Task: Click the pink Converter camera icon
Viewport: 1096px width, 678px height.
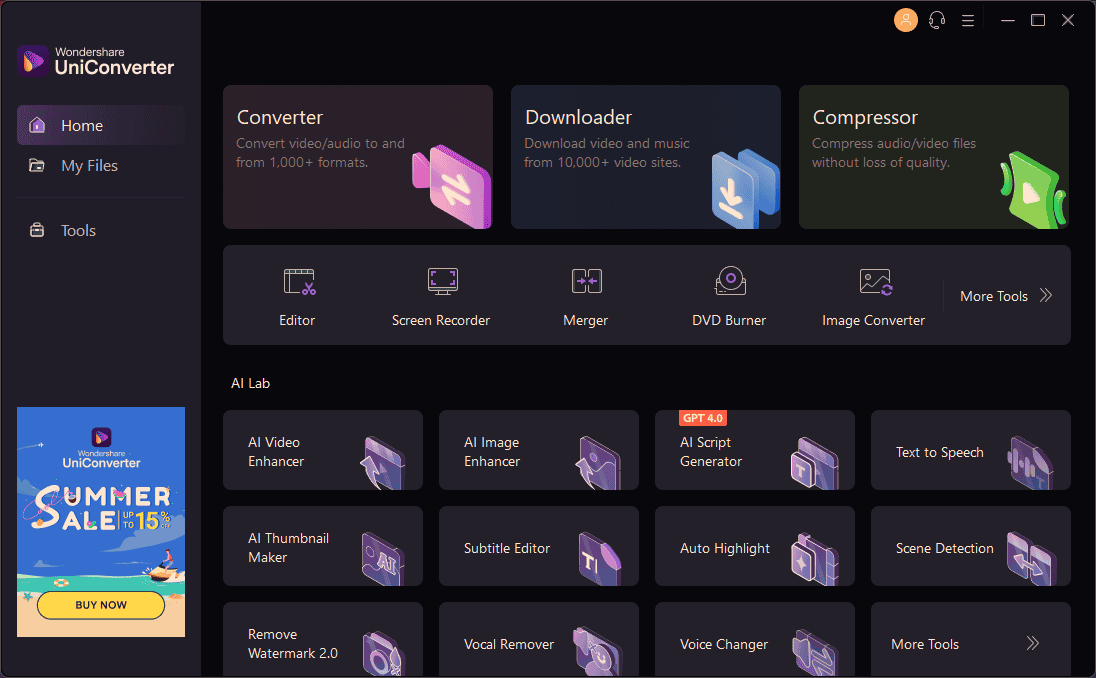Action: click(452, 186)
